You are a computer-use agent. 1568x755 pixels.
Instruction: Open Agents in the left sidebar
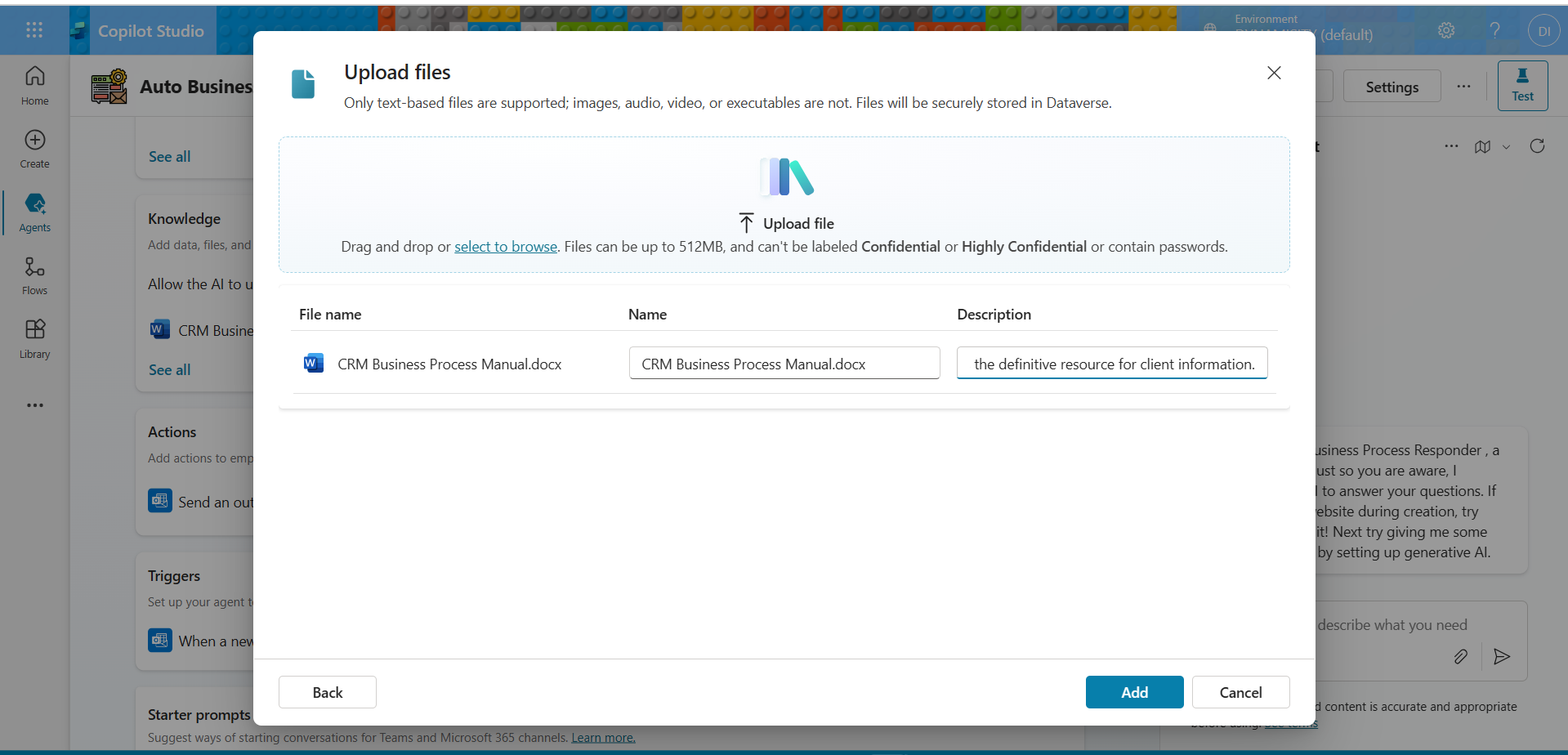tap(34, 212)
